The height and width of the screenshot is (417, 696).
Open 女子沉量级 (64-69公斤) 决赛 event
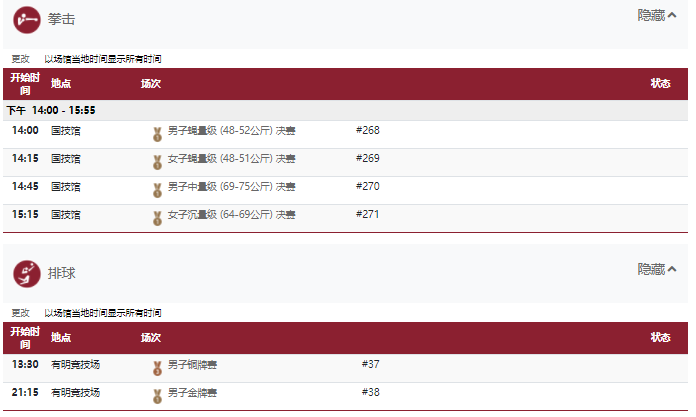click(231, 214)
